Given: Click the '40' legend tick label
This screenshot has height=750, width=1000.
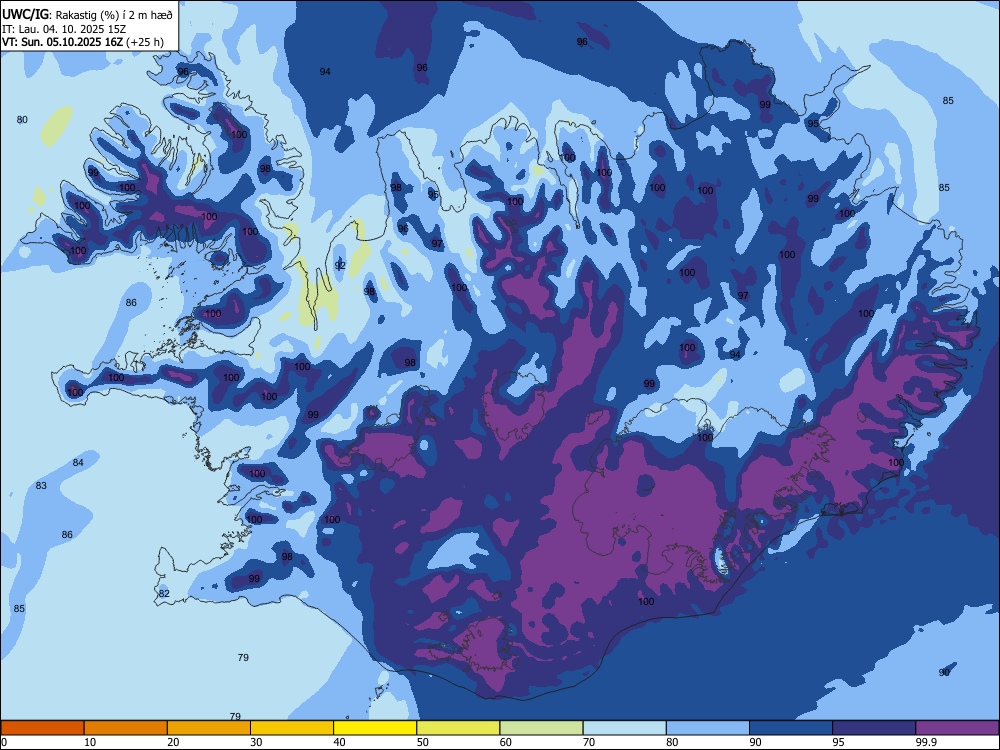Looking at the screenshot, I should click(x=339, y=742).
